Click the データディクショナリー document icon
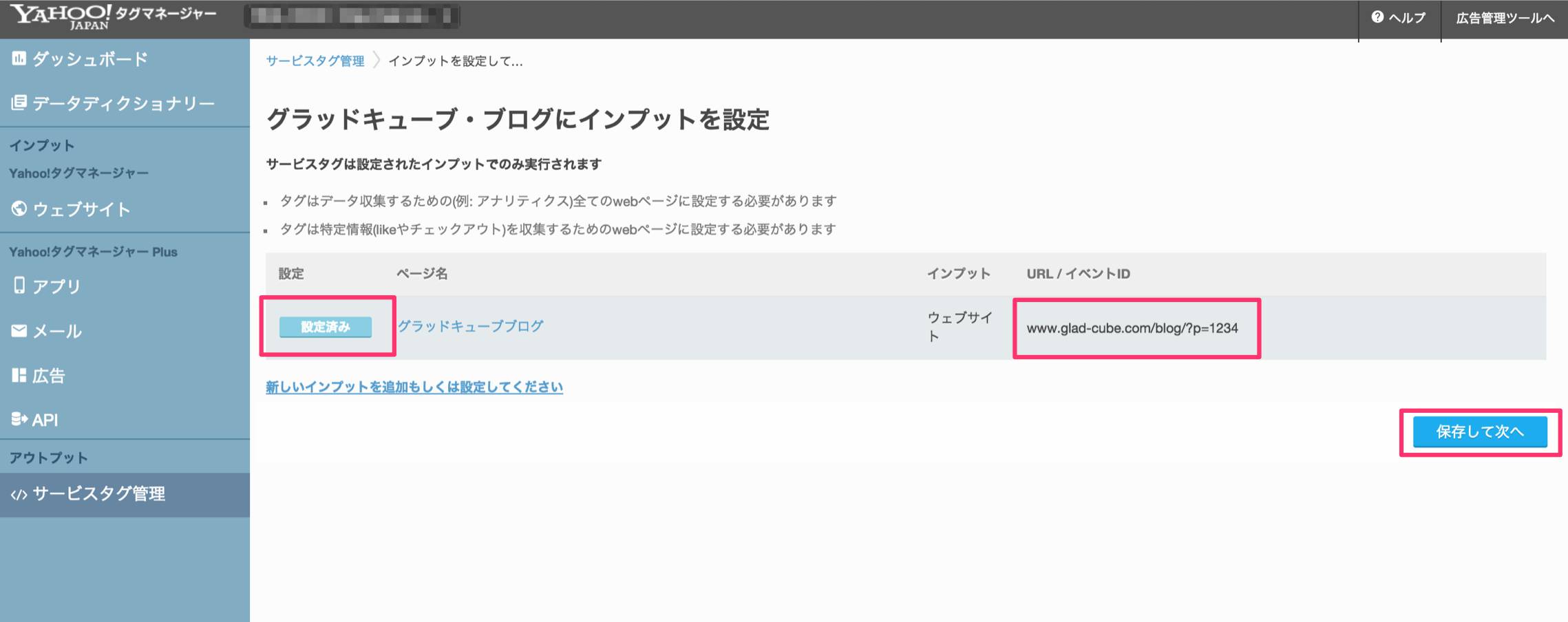Viewport: 1568px width, 622px height. 19,103
